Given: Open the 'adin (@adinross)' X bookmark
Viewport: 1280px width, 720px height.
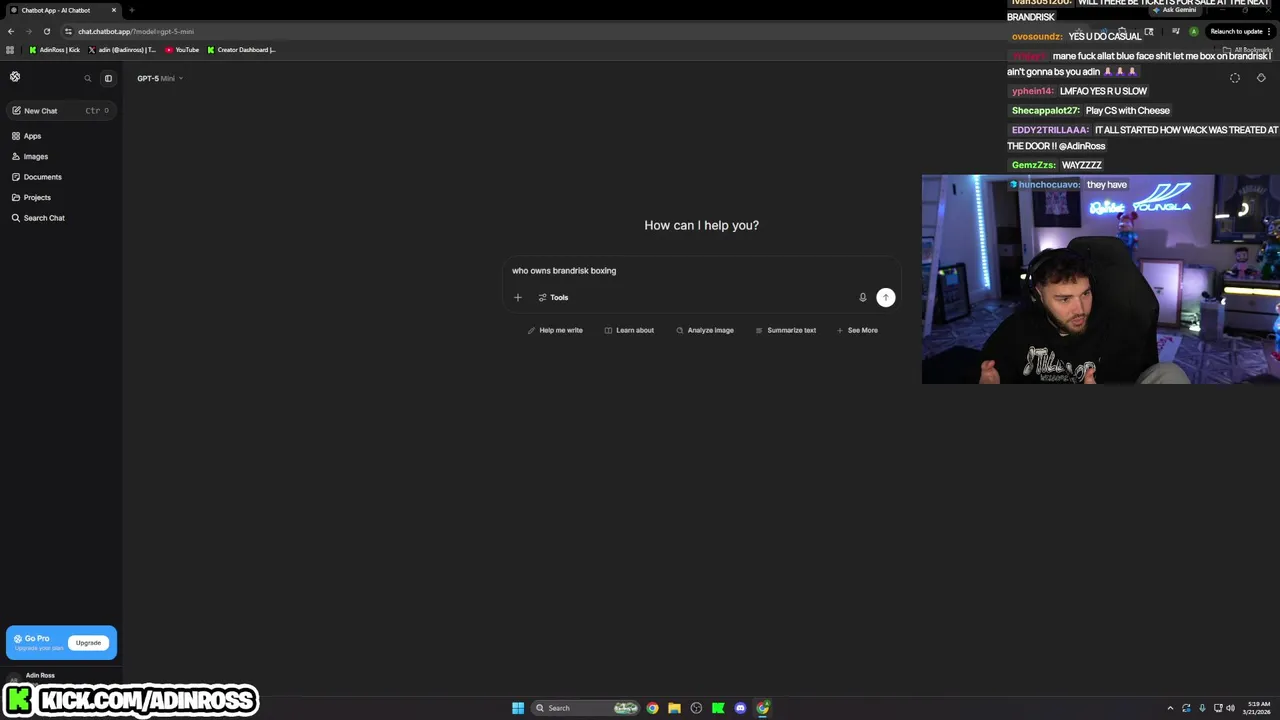Looking at the screenshot, I should pyautogui.click(x=122, y=50).
